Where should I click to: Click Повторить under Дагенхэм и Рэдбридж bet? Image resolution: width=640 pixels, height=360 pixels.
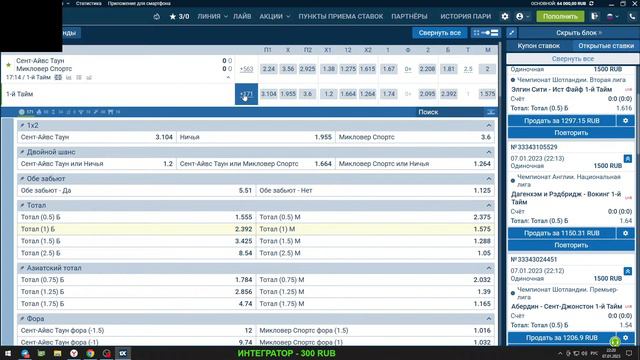pyautogui.click(x=571, y=245)
